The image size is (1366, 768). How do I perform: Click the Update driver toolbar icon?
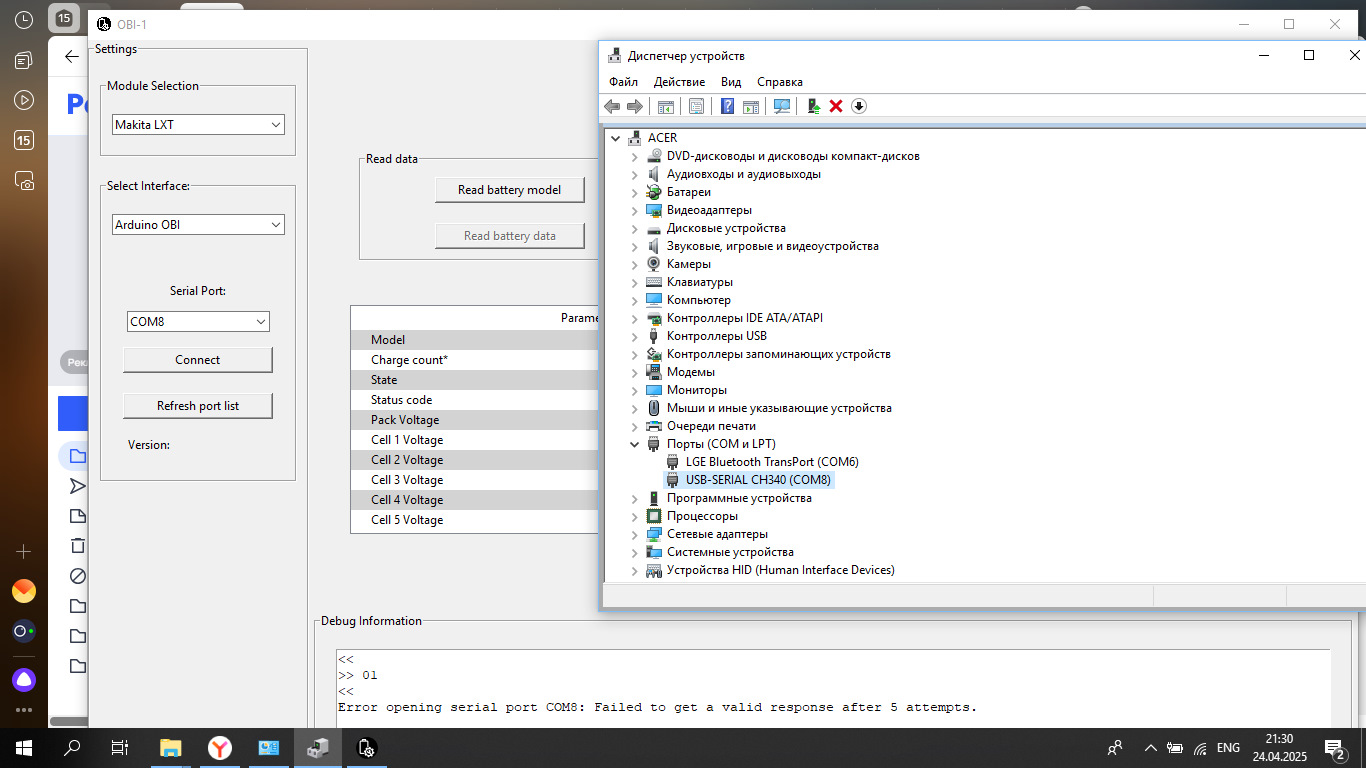(813, 106)
